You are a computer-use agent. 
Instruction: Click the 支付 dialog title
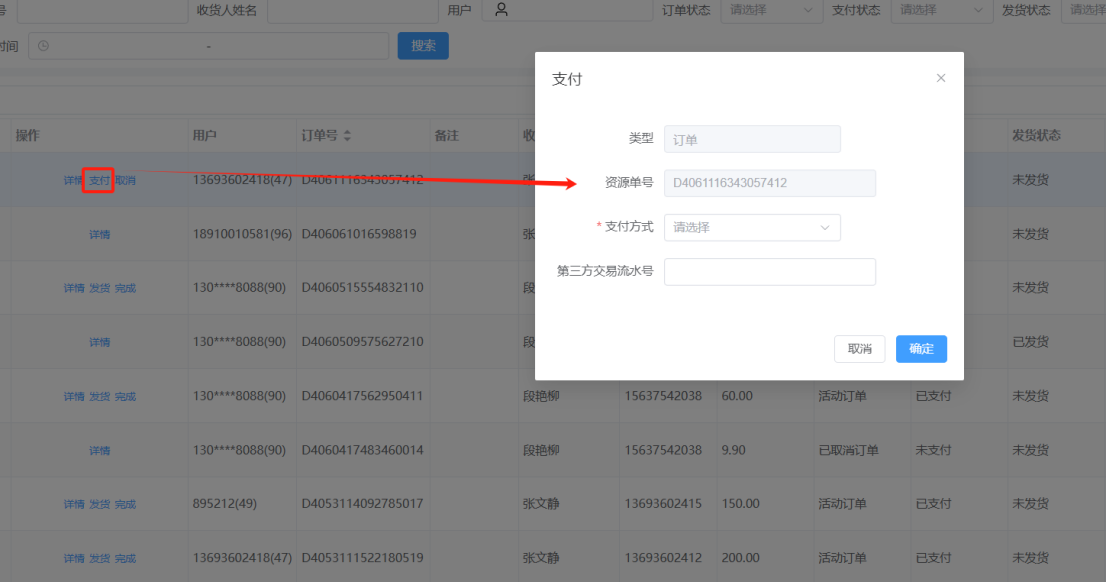point(567,79)
